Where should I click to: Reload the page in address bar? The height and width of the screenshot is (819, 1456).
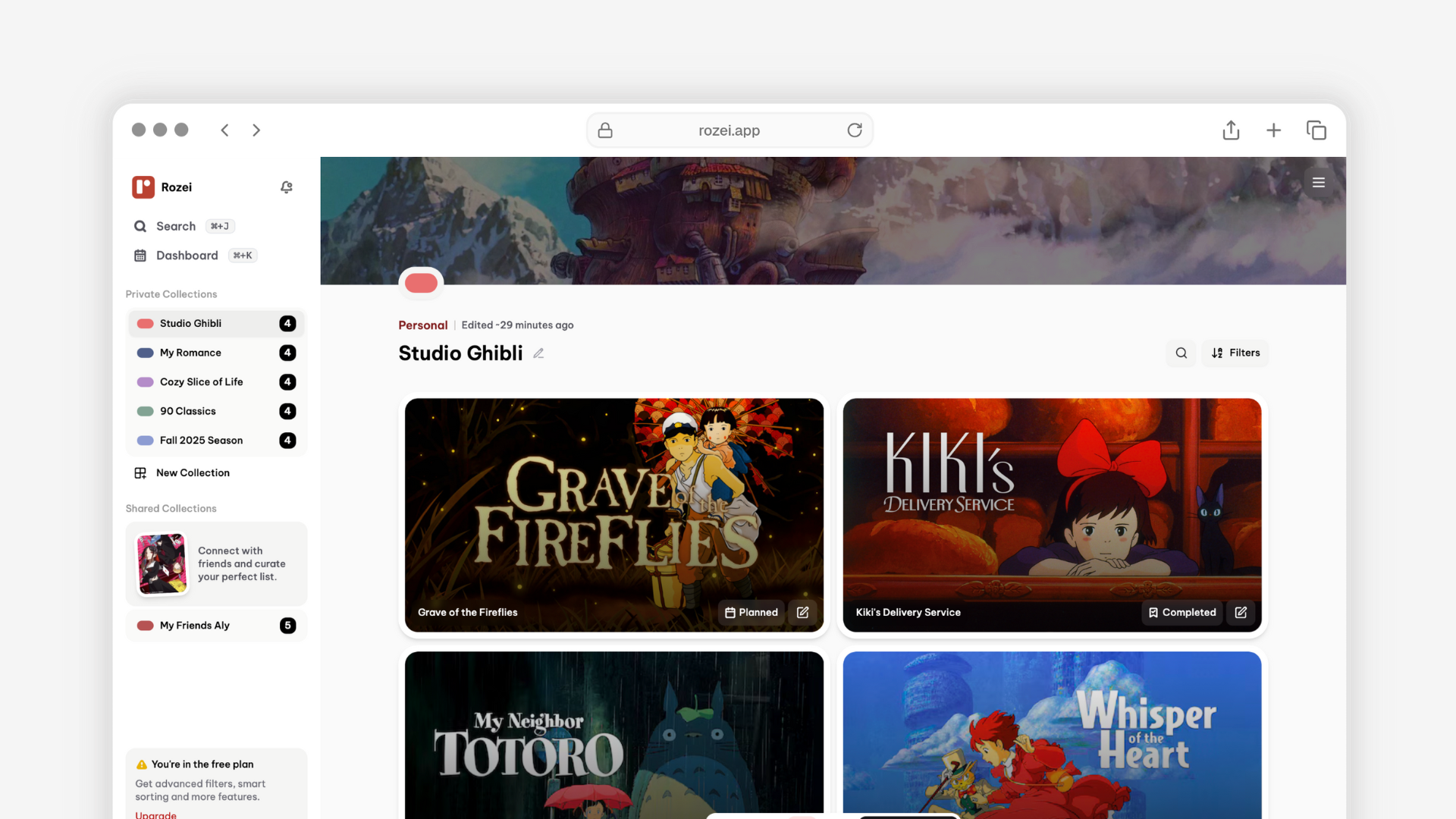click(x=855, y=130)
